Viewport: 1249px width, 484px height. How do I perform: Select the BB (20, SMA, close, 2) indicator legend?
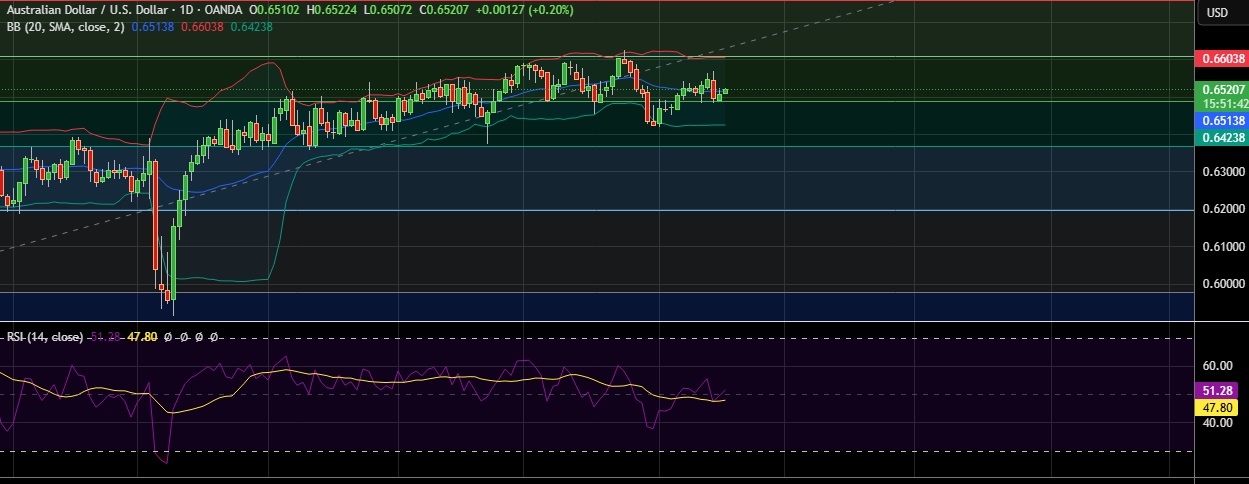62,26
